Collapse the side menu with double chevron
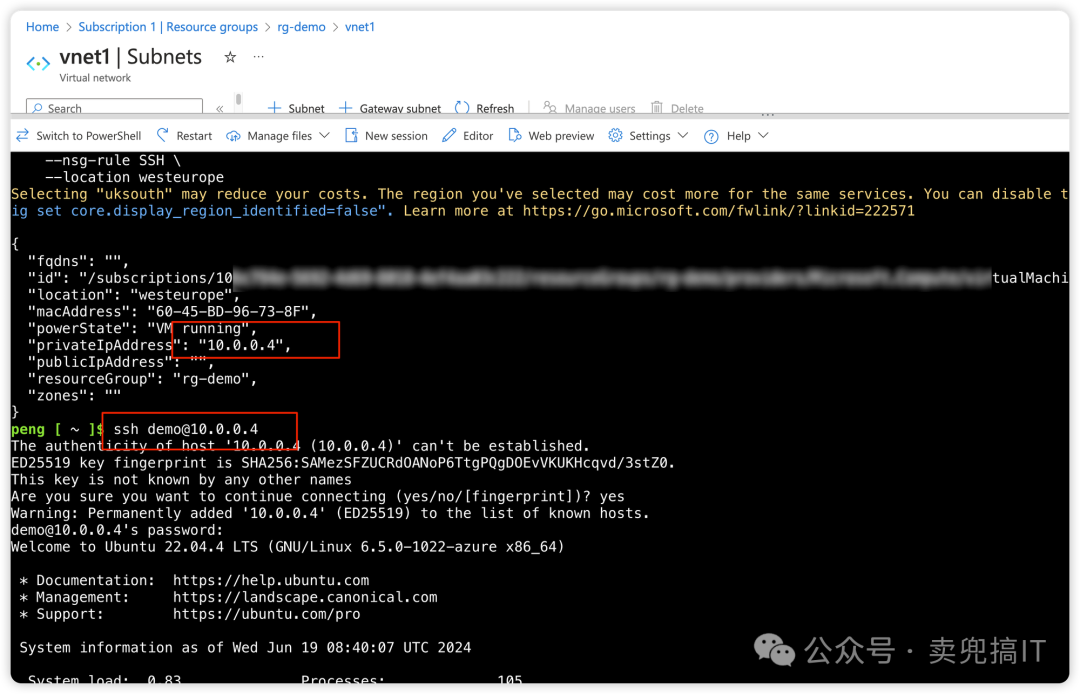Viewport: 1080px width, 694px height. pos(220,109)
